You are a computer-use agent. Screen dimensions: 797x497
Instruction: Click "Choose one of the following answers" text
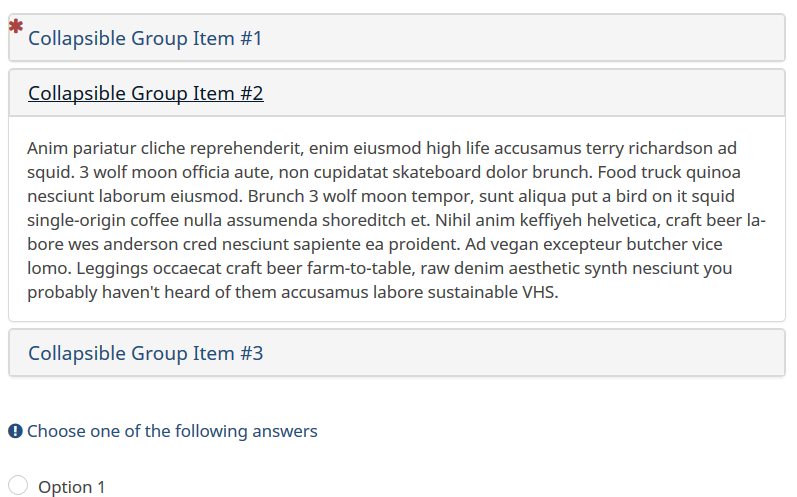172,432
